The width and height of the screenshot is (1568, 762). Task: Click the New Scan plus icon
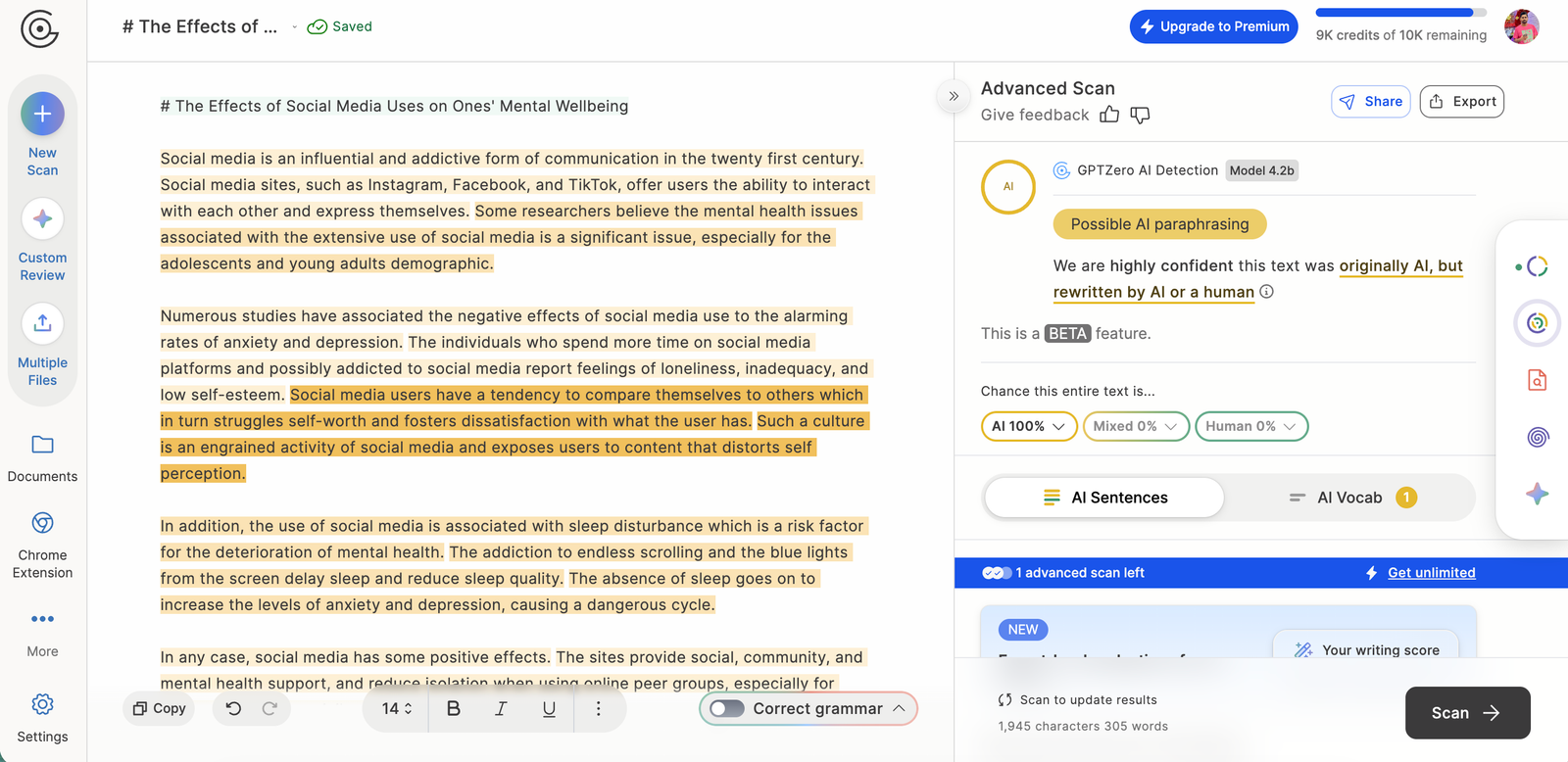tap(42, 115)
